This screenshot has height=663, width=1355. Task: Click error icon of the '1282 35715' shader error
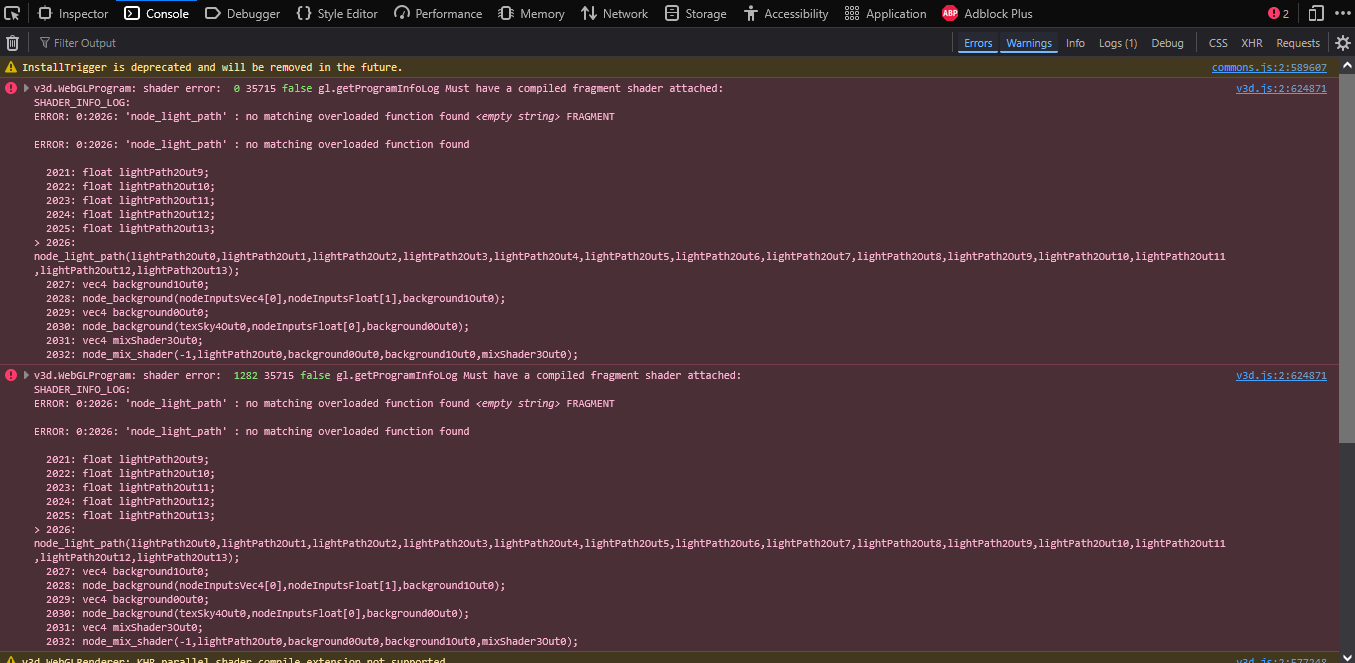[x=11, y=375]
